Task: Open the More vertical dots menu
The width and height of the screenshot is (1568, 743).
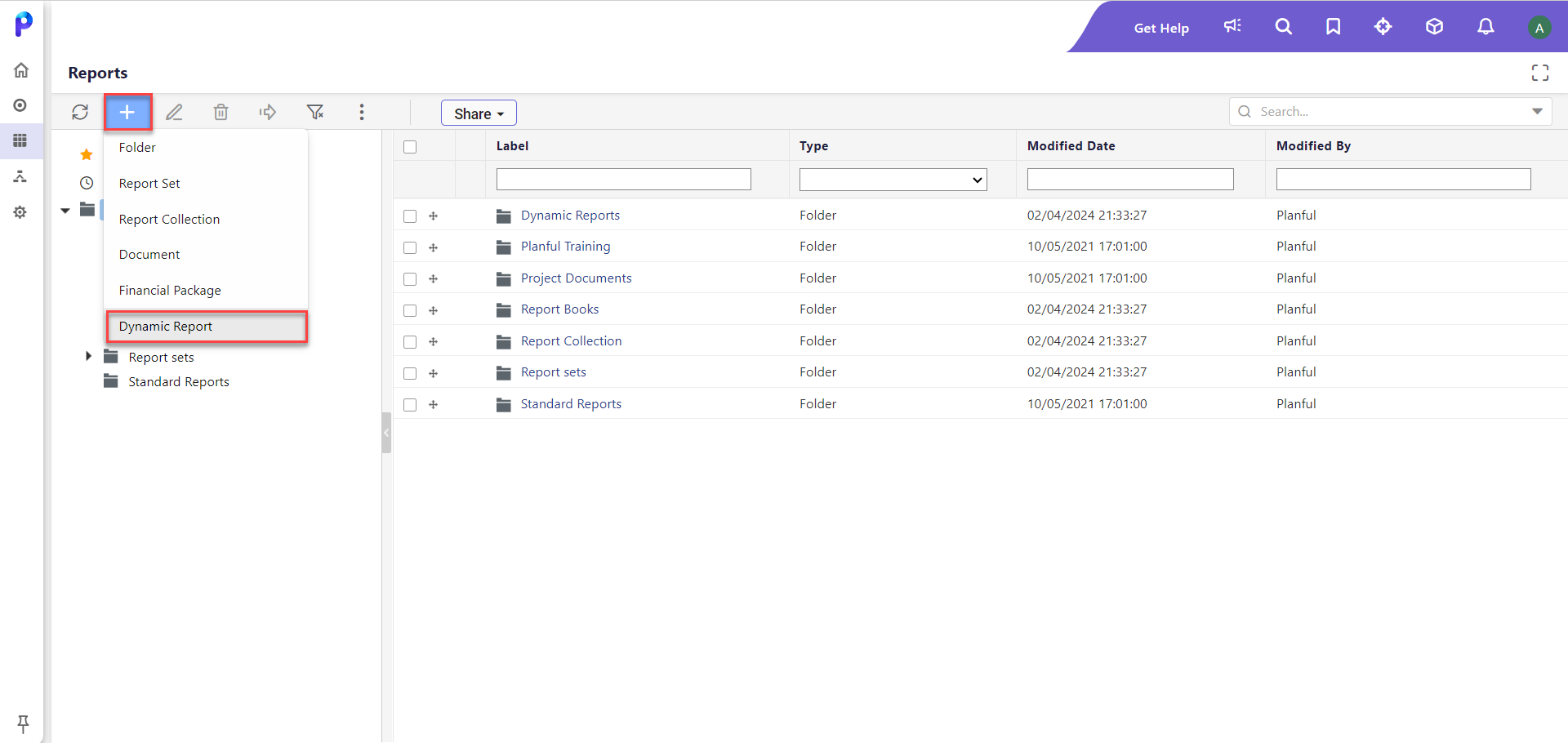Action: click(x=362, y=112)
